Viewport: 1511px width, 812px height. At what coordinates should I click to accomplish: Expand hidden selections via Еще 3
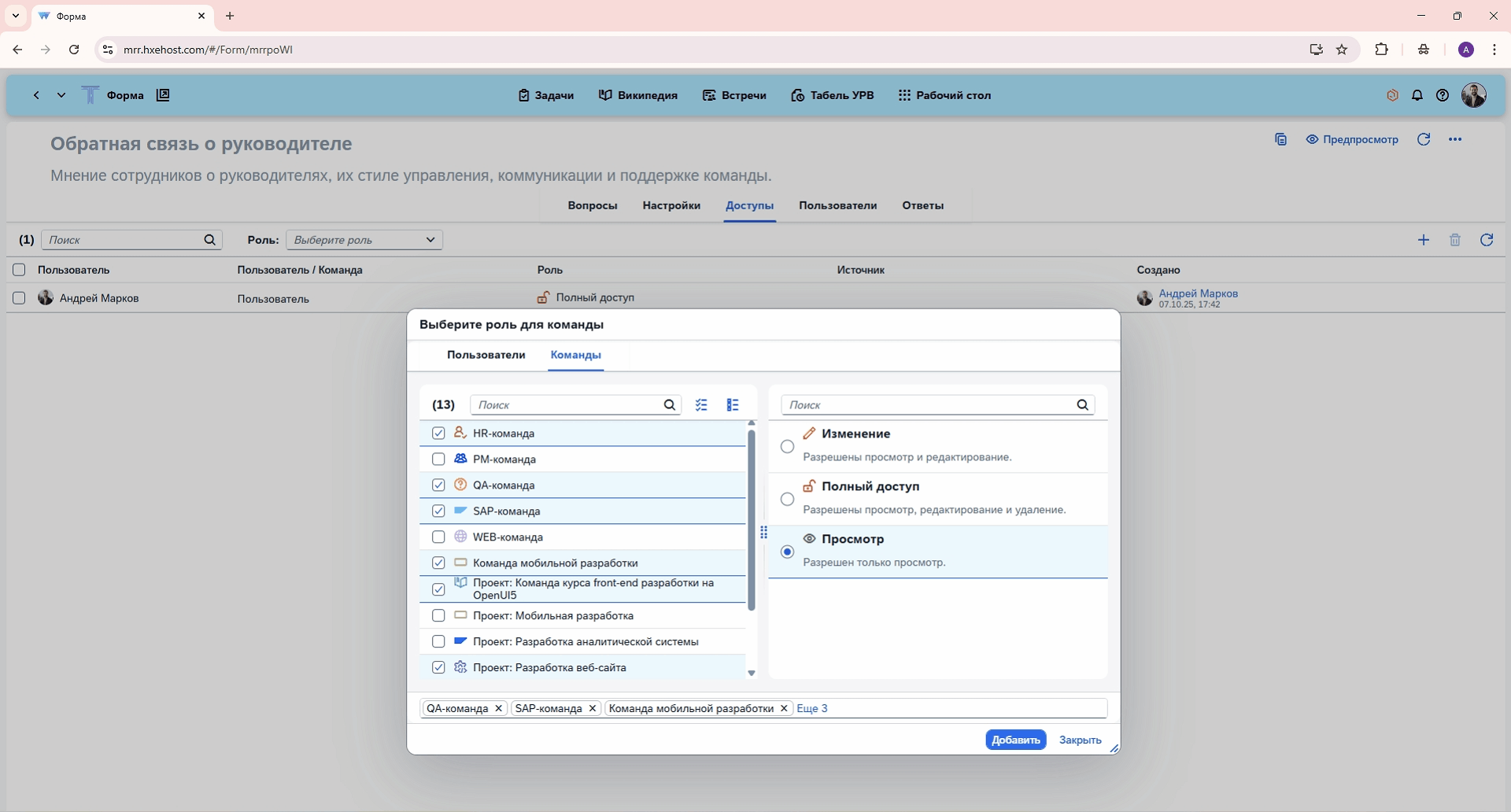pyautogui.click(x=811, y=708)
